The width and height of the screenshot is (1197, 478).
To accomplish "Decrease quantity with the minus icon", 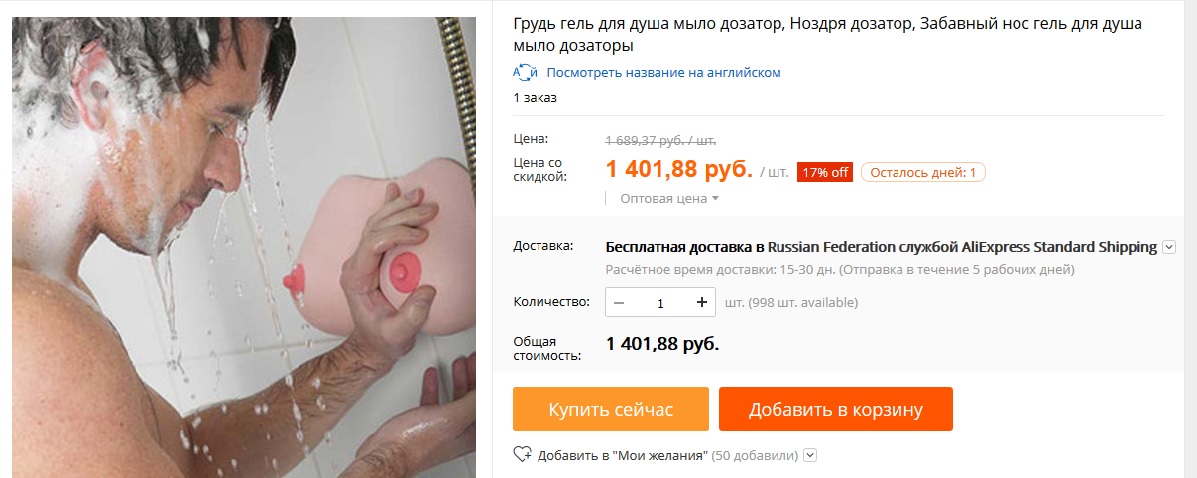I will 619,302.
